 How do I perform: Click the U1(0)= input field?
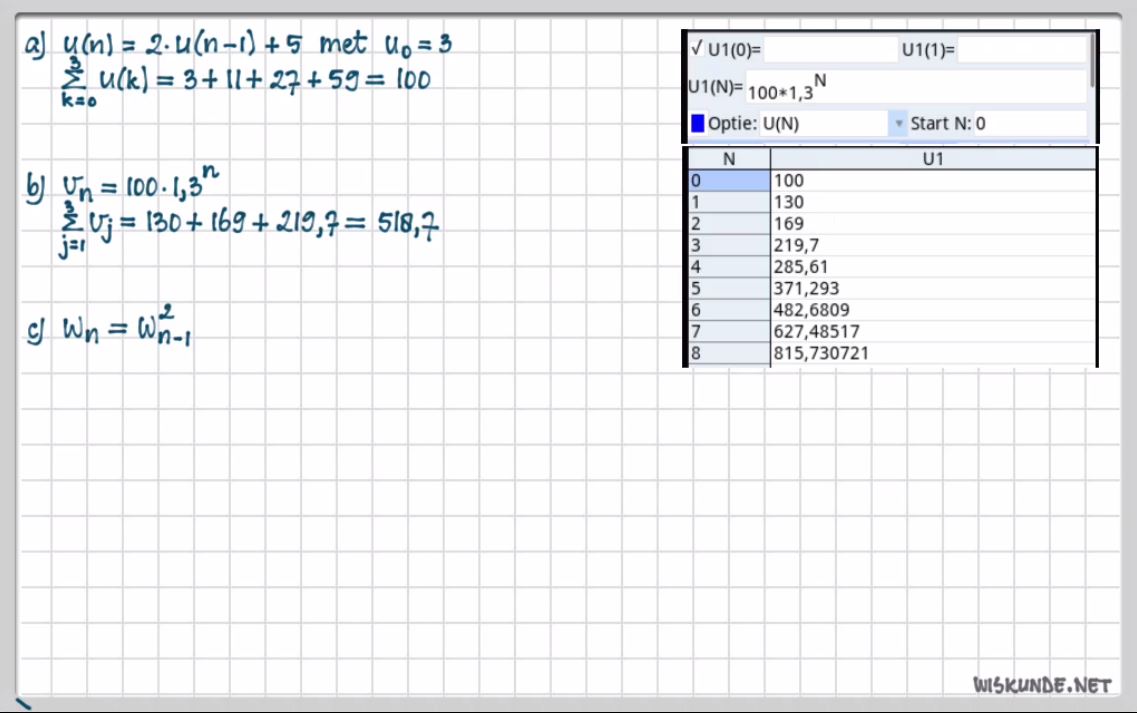tap(830, 50)
